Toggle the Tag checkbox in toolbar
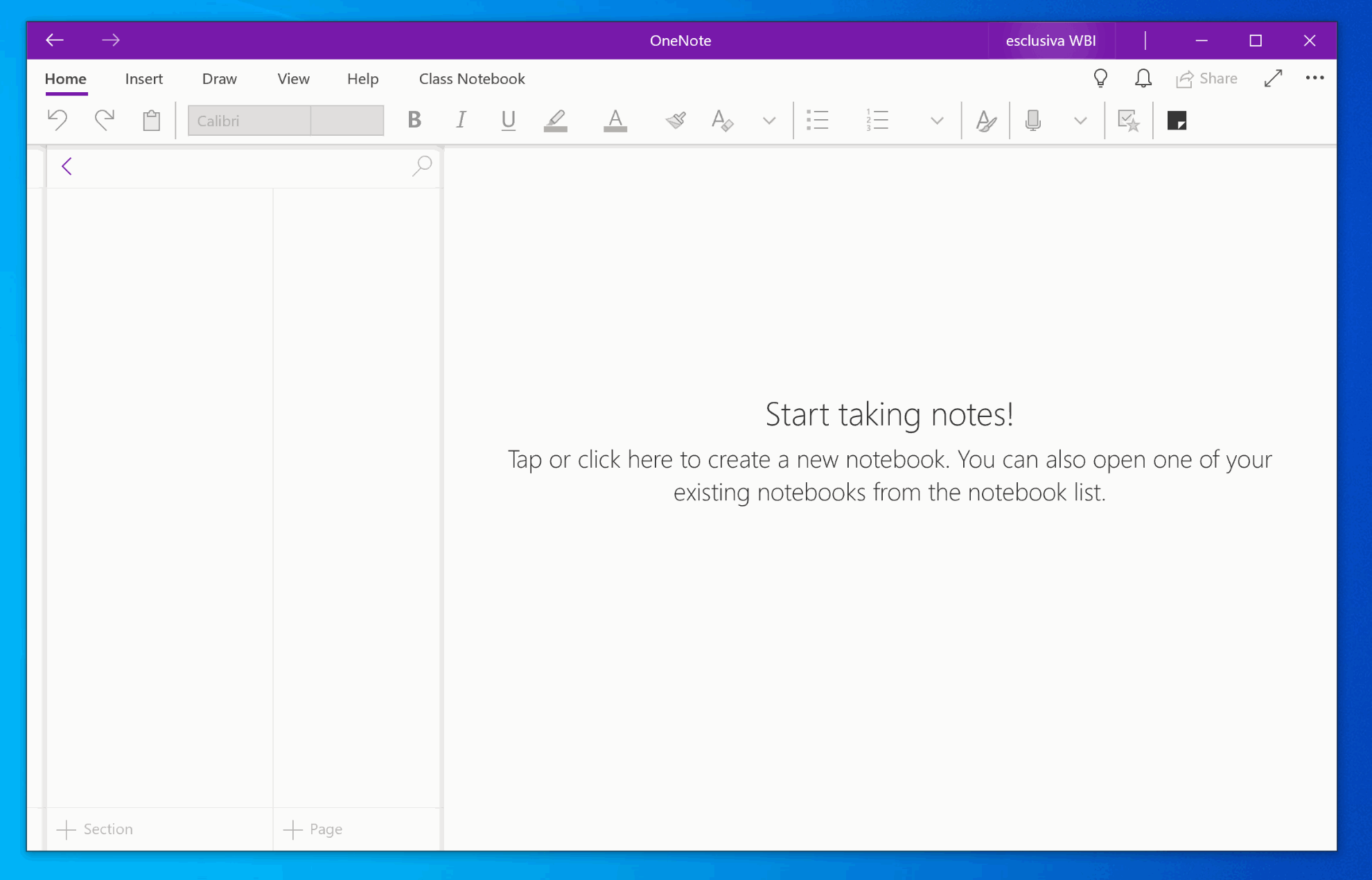Screen dimensions: 1372x880 [1128, 120]
